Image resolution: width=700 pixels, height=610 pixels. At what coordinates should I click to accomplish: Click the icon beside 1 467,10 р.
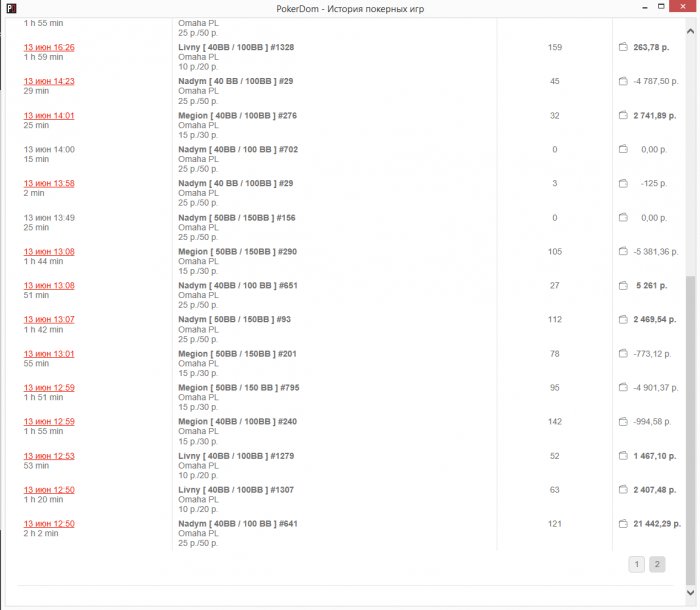pos(622,455)
